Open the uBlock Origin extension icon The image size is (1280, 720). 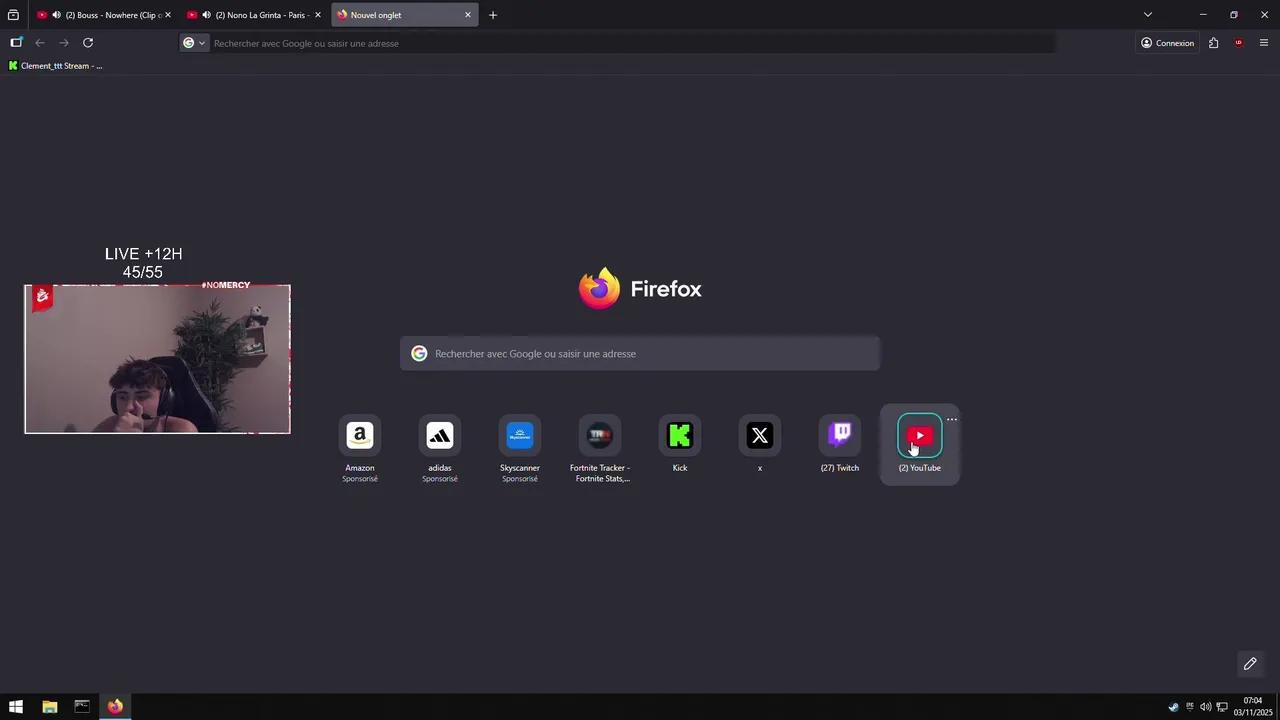click(1239, 43)
